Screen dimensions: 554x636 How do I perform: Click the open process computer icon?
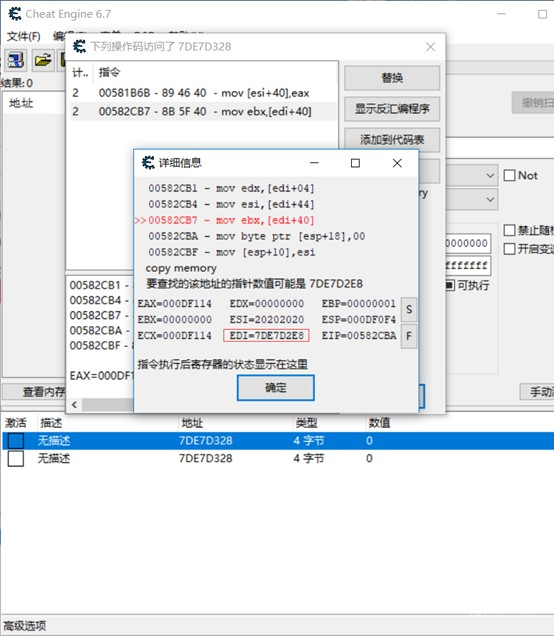point(16,60)
